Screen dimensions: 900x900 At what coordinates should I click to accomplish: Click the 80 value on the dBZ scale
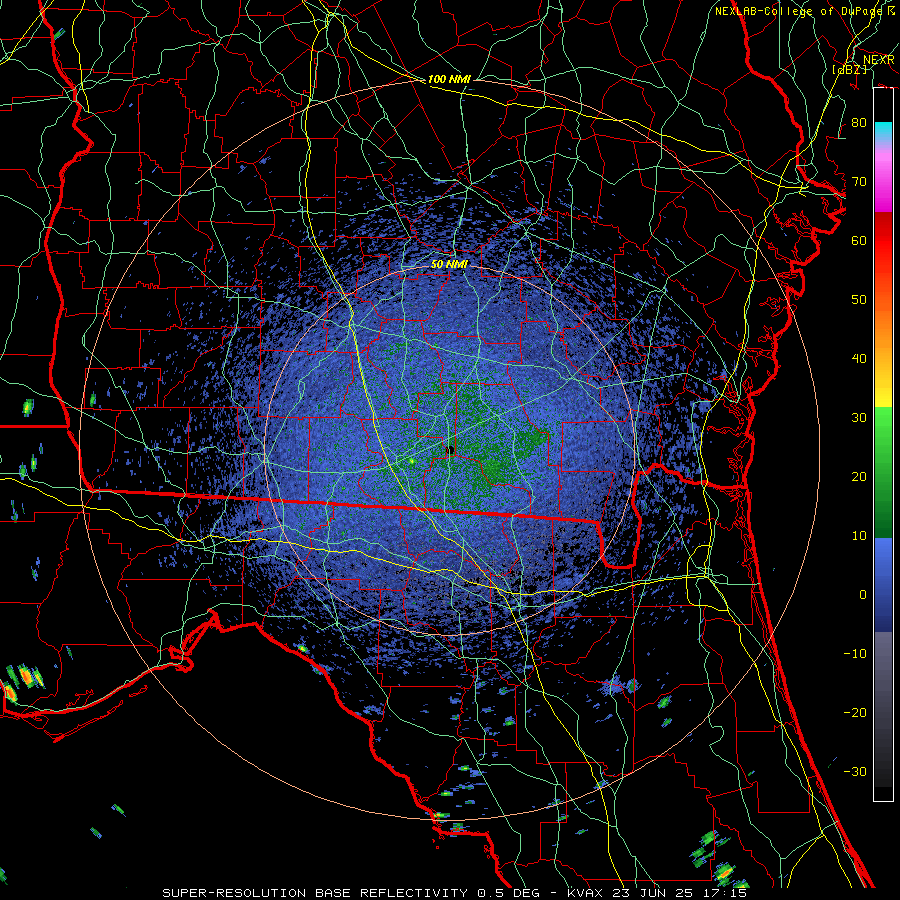[x=859, y=123]
